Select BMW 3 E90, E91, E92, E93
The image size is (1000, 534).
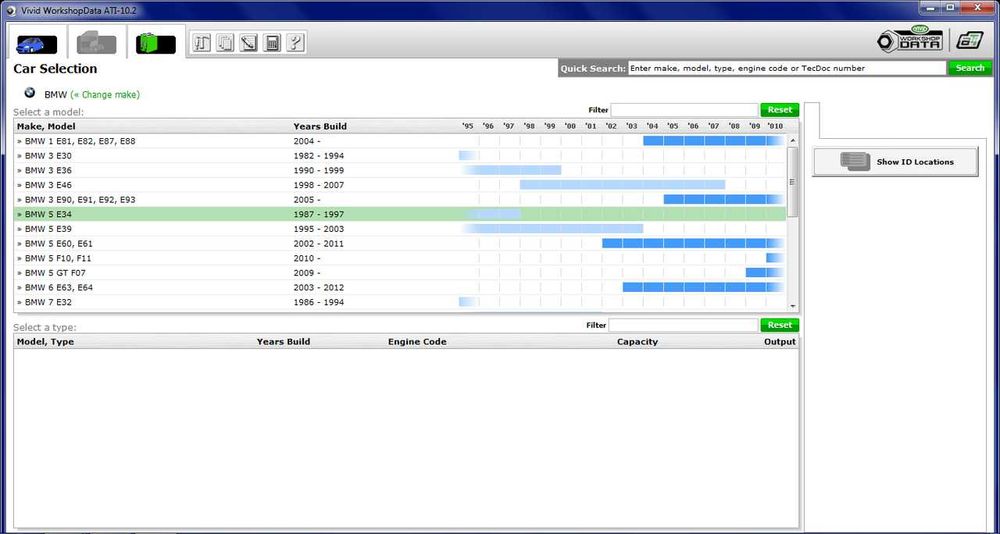(401, 200)
